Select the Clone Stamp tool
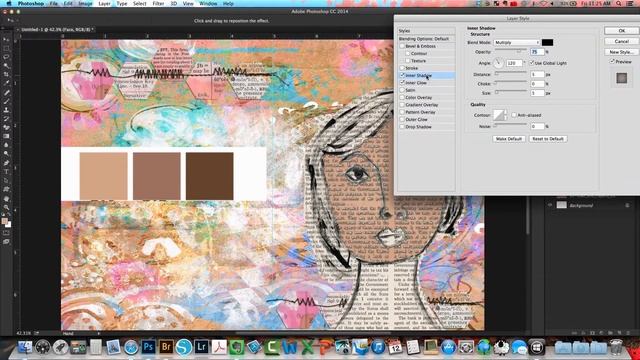 click(x=6, y=110)
